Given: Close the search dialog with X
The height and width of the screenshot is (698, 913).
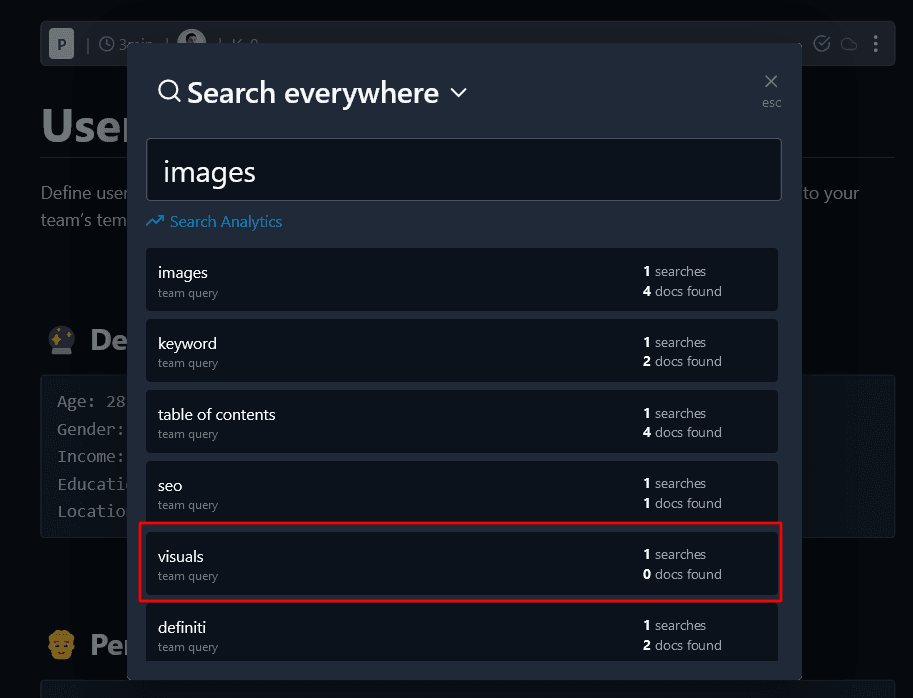Looking at the screenshot, I should [770, 82].
